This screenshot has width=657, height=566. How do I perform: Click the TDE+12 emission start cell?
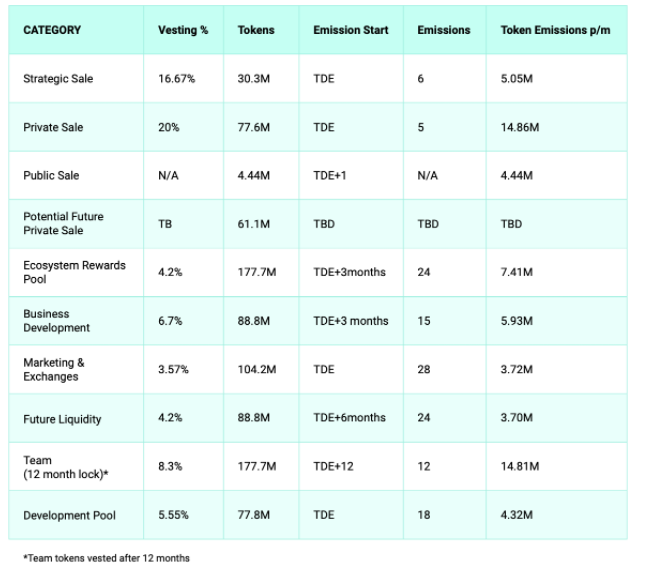[332, 466]
